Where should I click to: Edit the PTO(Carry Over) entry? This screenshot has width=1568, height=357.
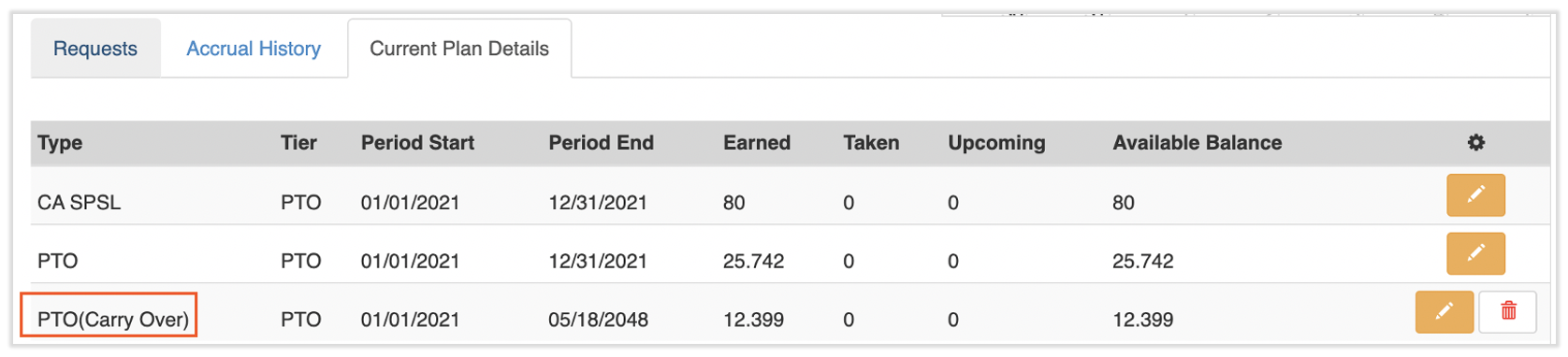click(1445, 311)
